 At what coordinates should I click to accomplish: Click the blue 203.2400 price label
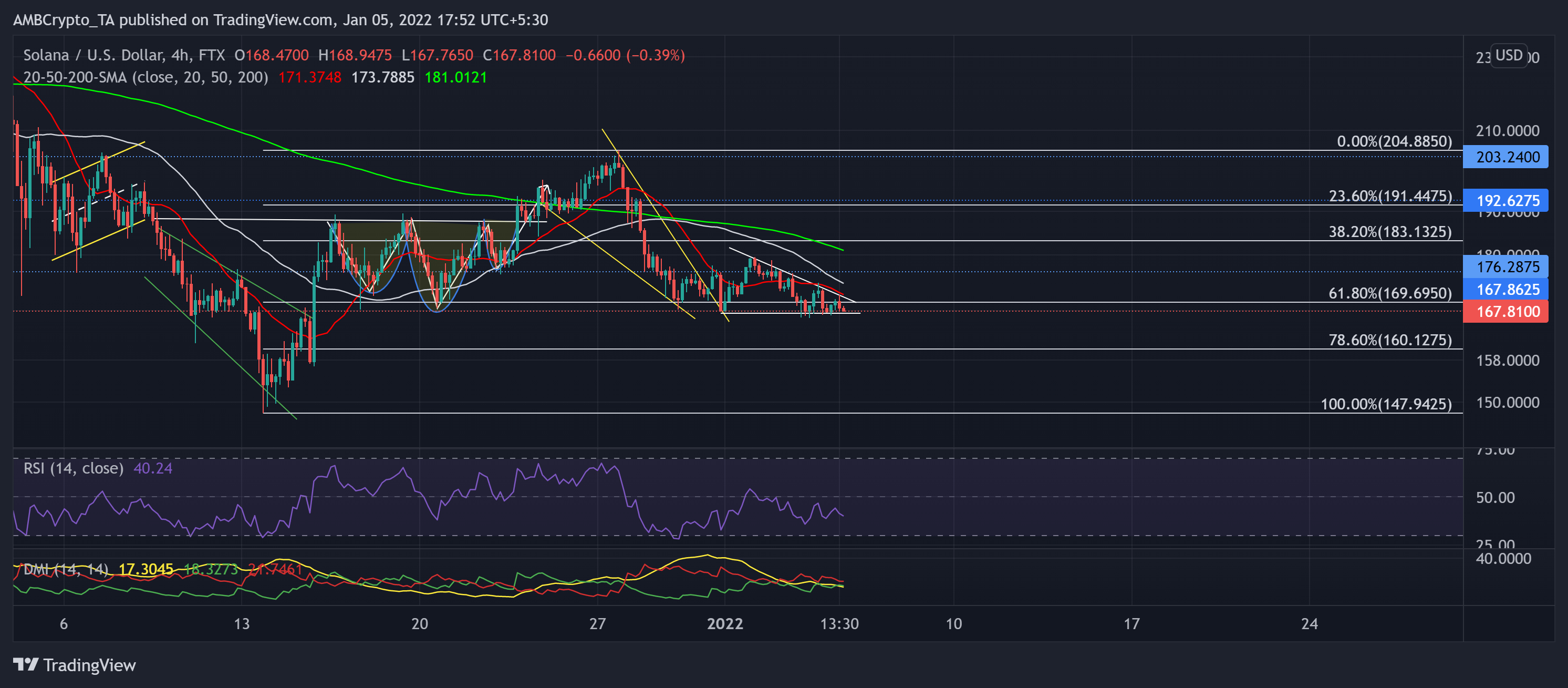pyautogui.click(x=1506, y=157)
